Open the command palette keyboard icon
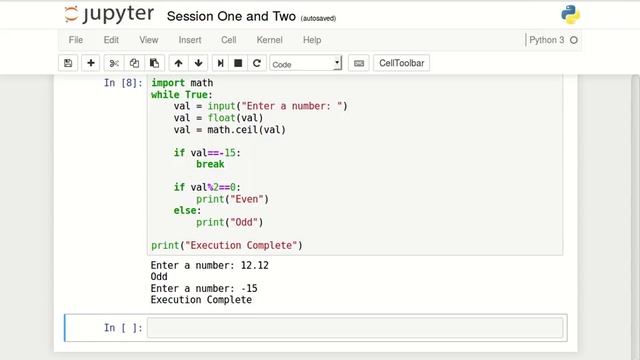Viewport: 640px width, 360px height. click(359, 63)
